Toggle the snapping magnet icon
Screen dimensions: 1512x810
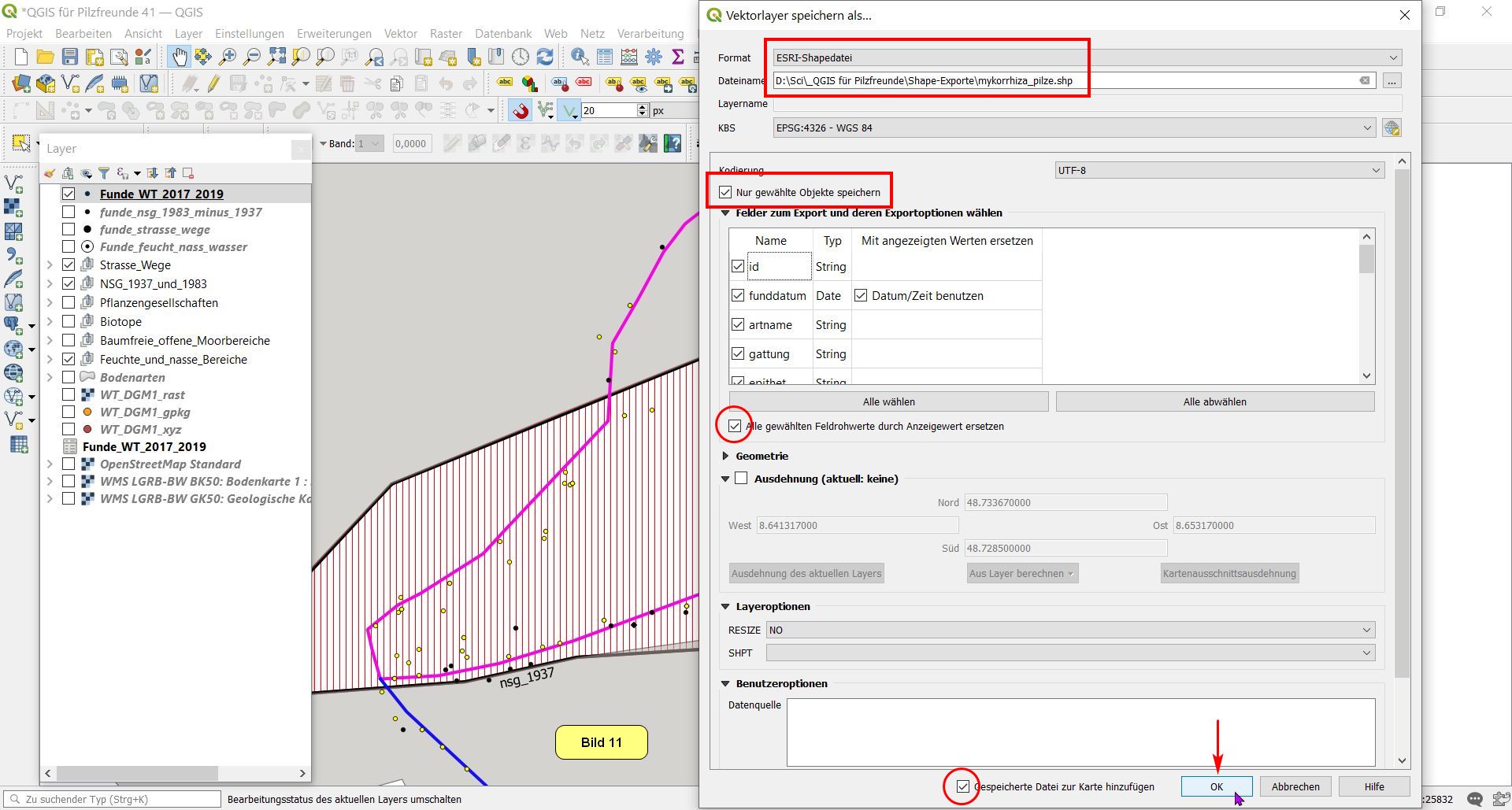click(x=520, y=110)
